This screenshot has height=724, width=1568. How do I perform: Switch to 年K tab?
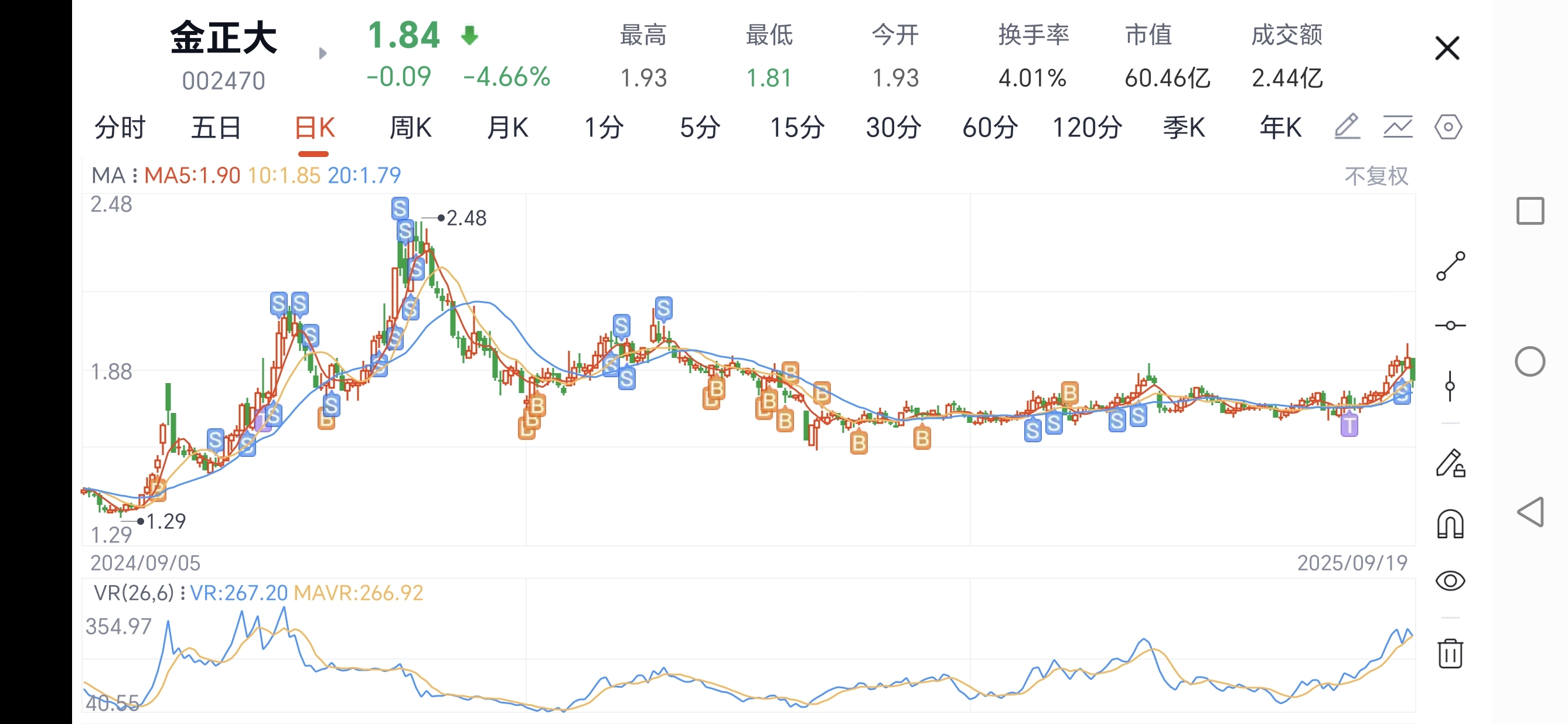point(1281,128)
